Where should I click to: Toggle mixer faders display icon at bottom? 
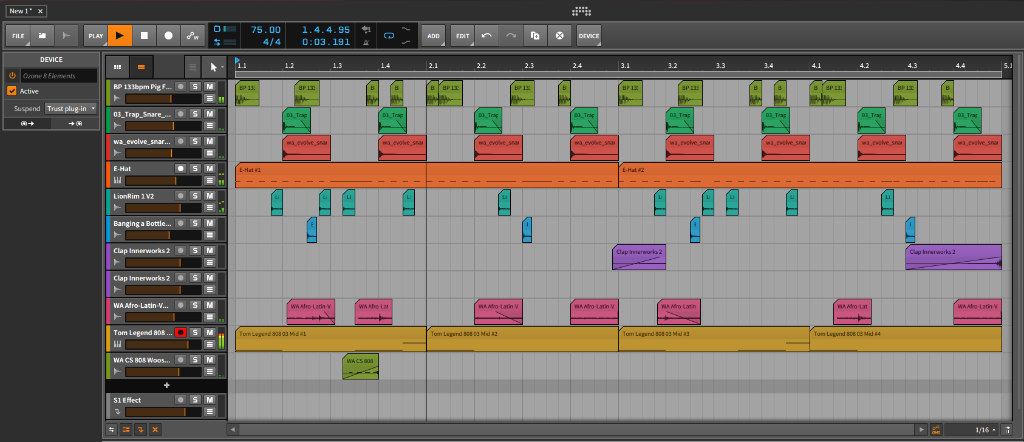[x=126, y=430]
